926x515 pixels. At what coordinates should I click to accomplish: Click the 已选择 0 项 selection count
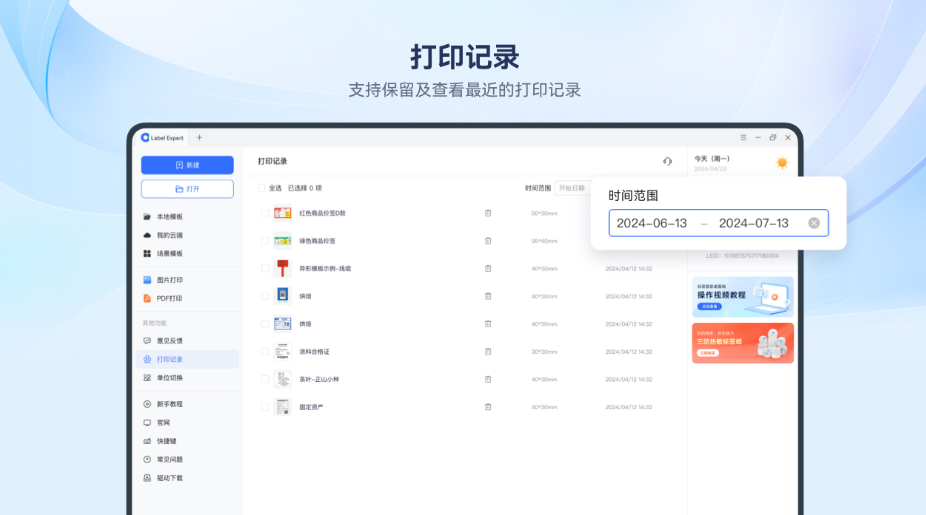[305, 188]
